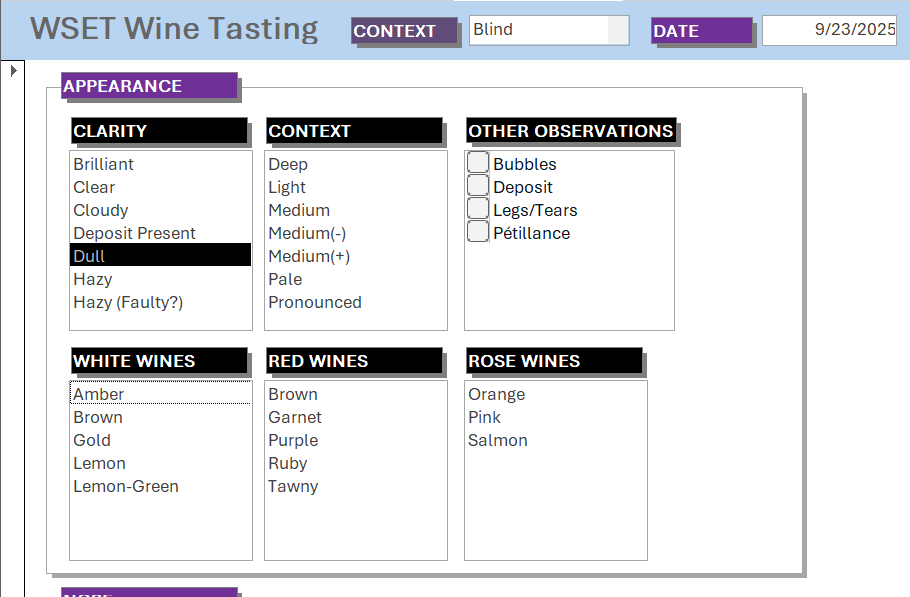
Task: Select Brown under White Wines
Action: (161, 417)
